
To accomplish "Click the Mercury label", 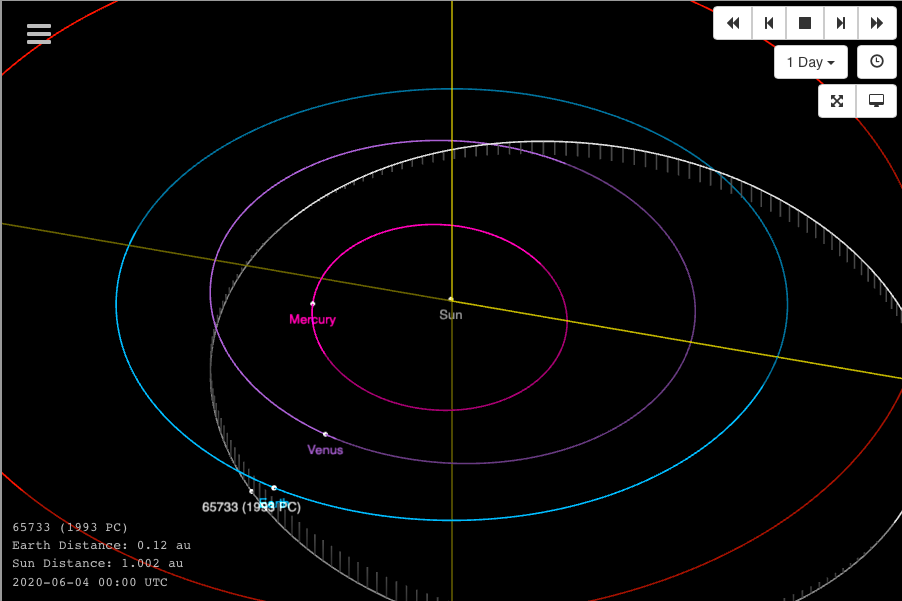I will click(312, 319).
